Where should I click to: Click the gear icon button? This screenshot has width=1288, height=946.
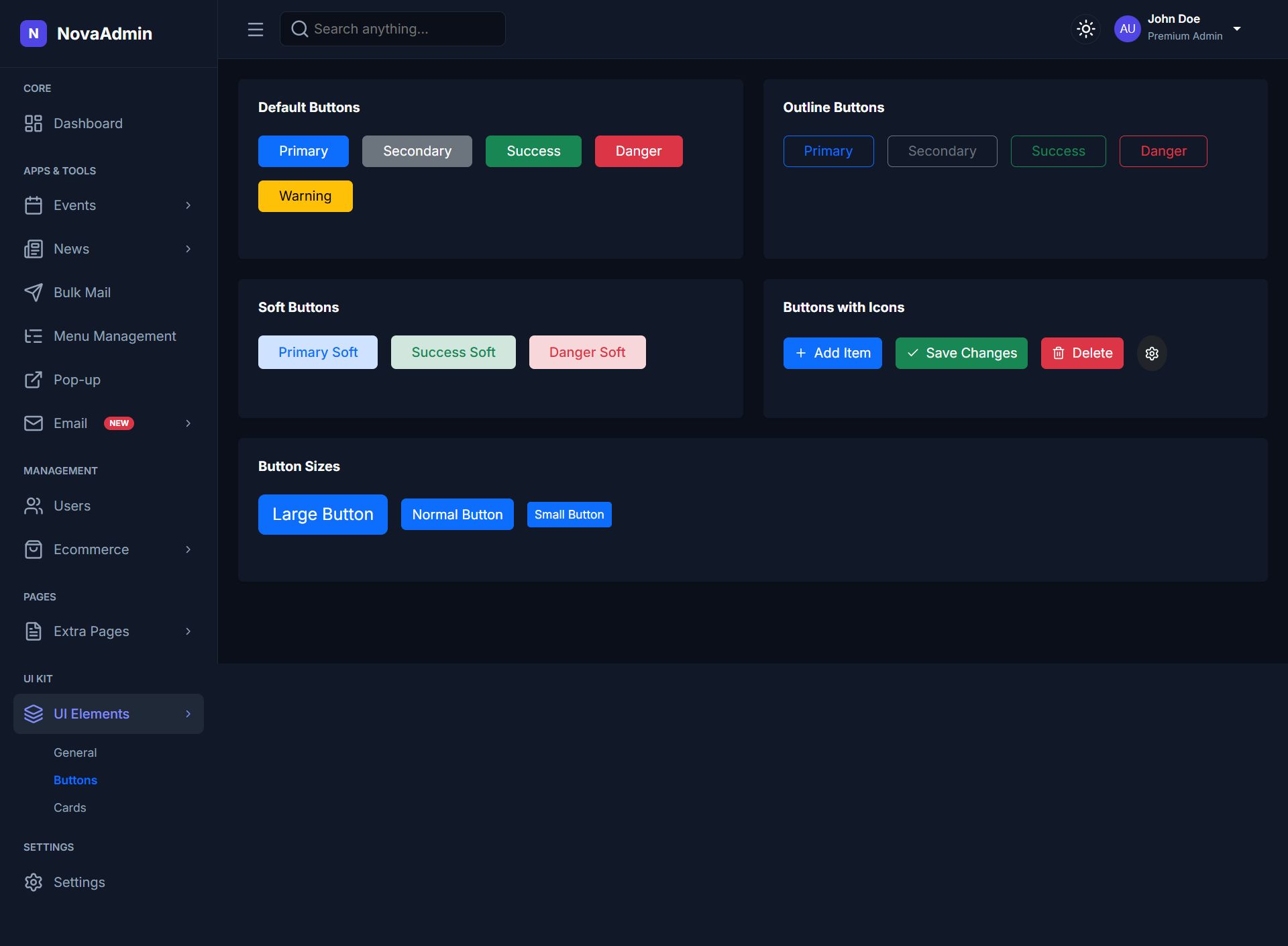[1152, 354]
